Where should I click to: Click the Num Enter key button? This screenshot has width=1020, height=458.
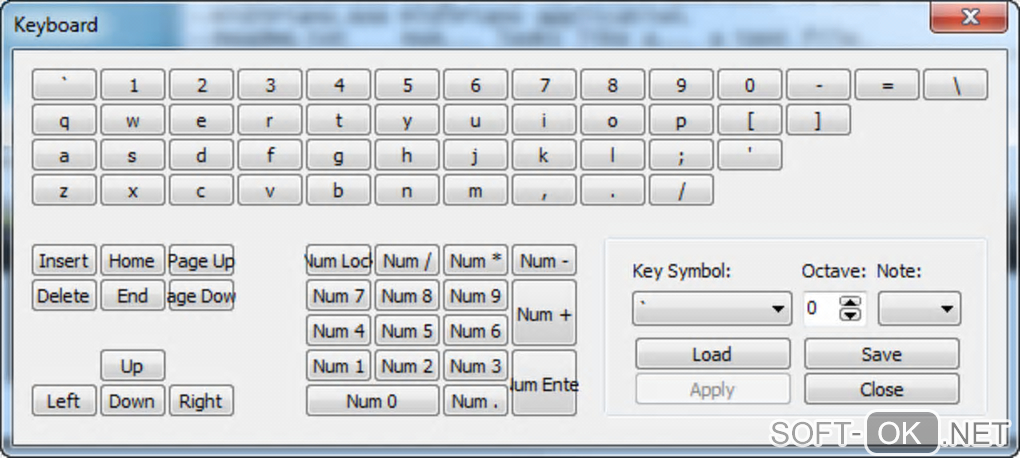544,384
